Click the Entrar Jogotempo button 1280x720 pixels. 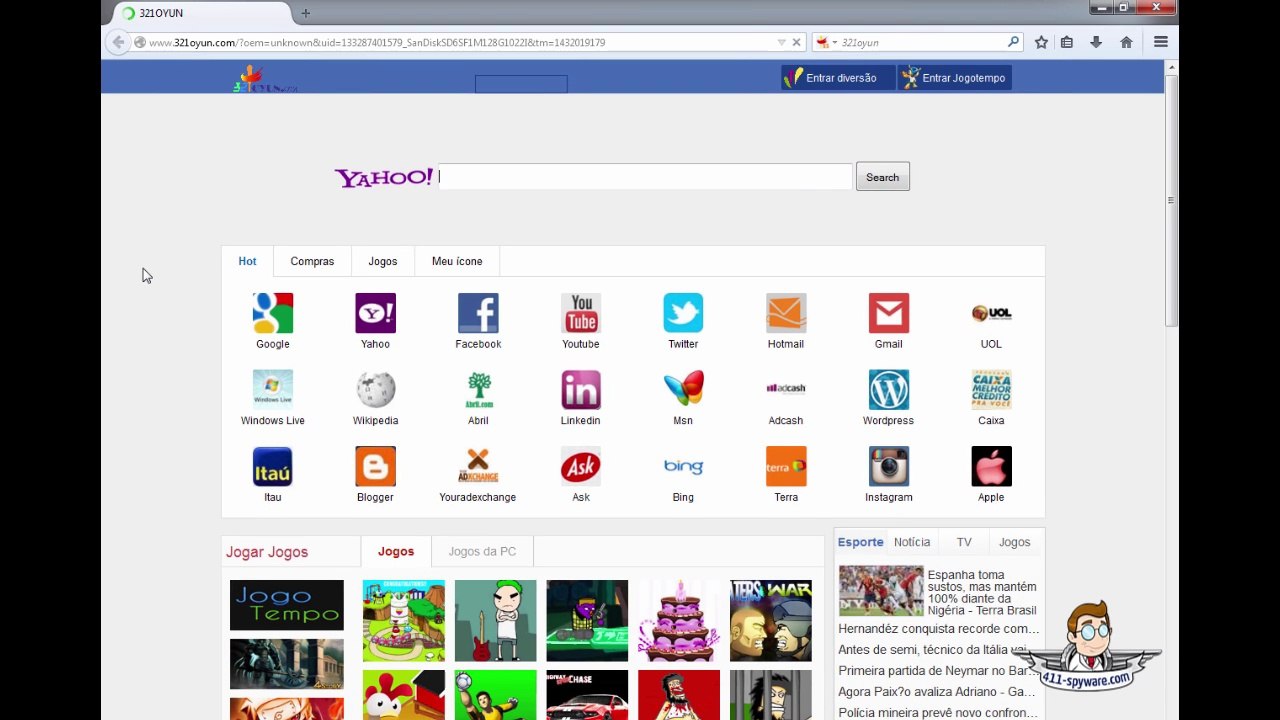[955, 78]
